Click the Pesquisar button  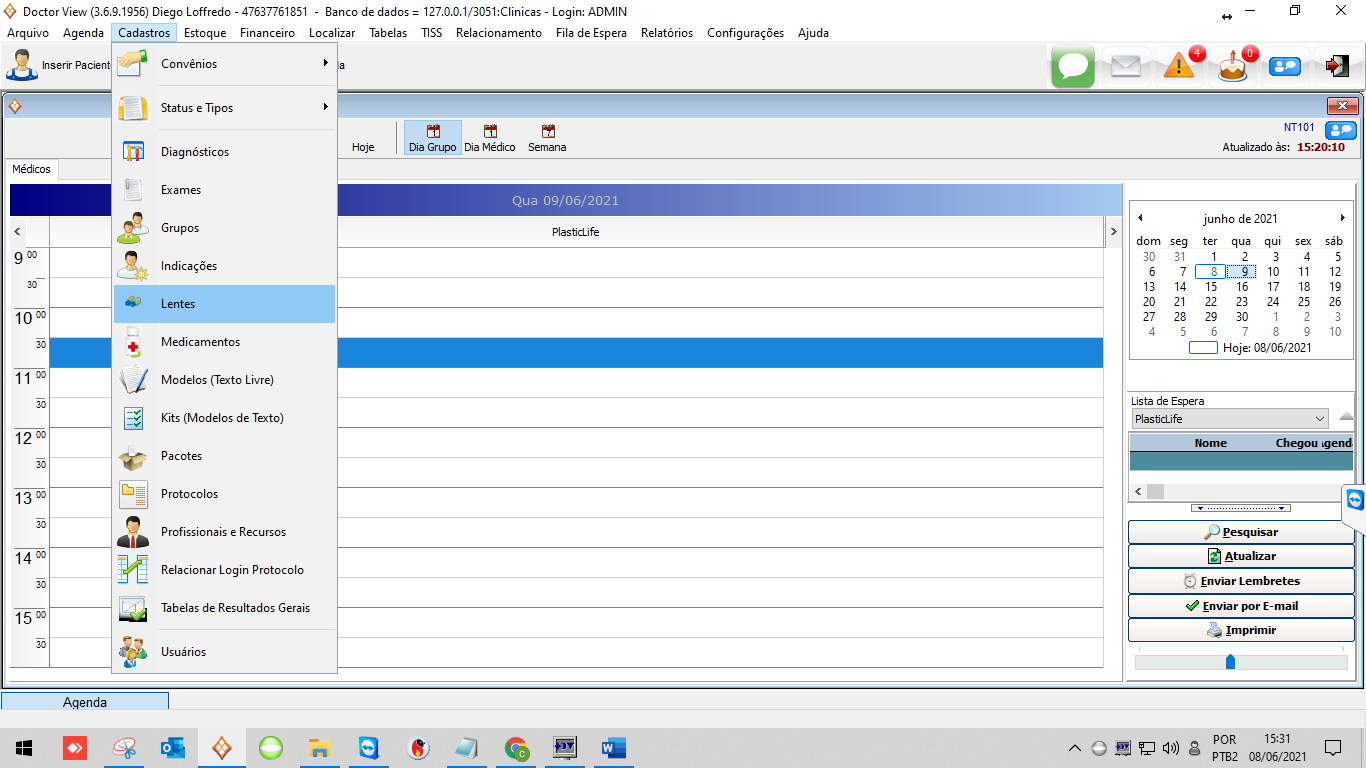point(1241,532)
